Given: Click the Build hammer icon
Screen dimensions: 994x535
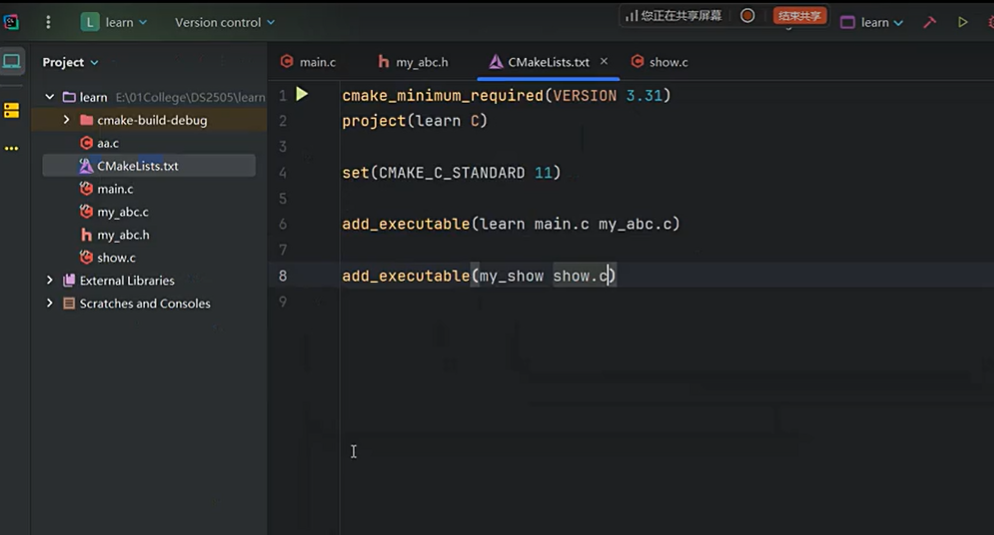Looking at the screenshot, I should (x=929, y=22).
